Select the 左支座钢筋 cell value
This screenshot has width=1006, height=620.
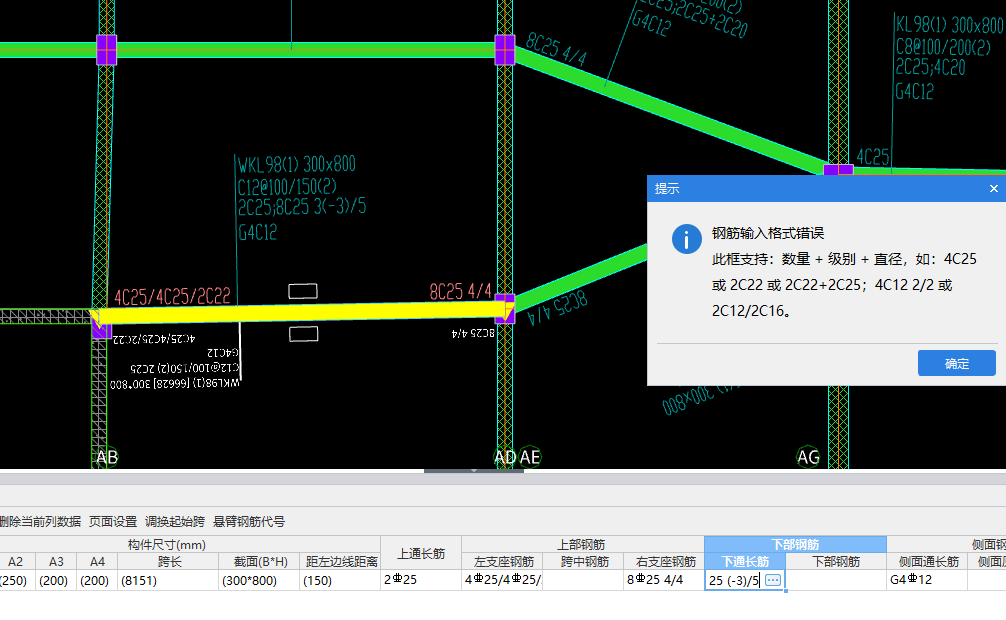(x=502, y=580)
